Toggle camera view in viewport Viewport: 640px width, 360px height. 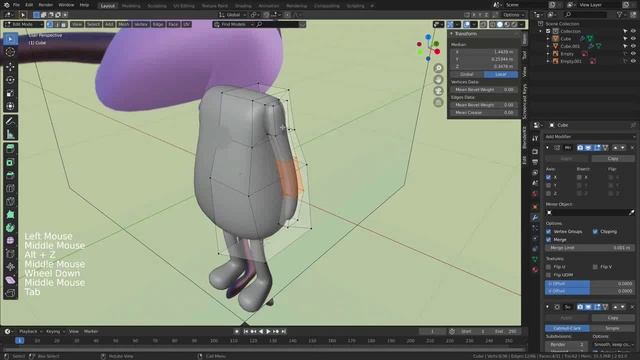(438, 91)
